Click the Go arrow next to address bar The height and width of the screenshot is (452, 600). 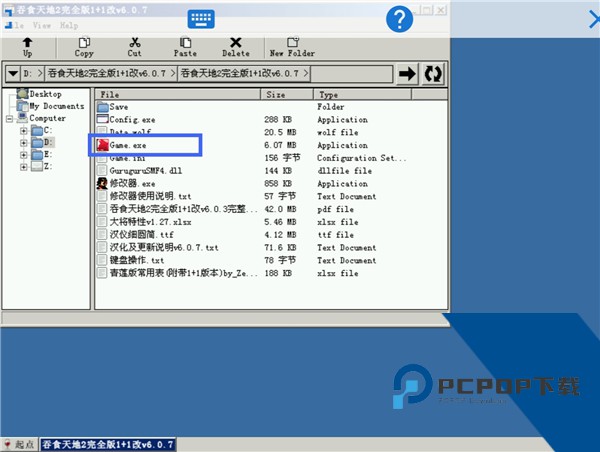pos(407,73)
